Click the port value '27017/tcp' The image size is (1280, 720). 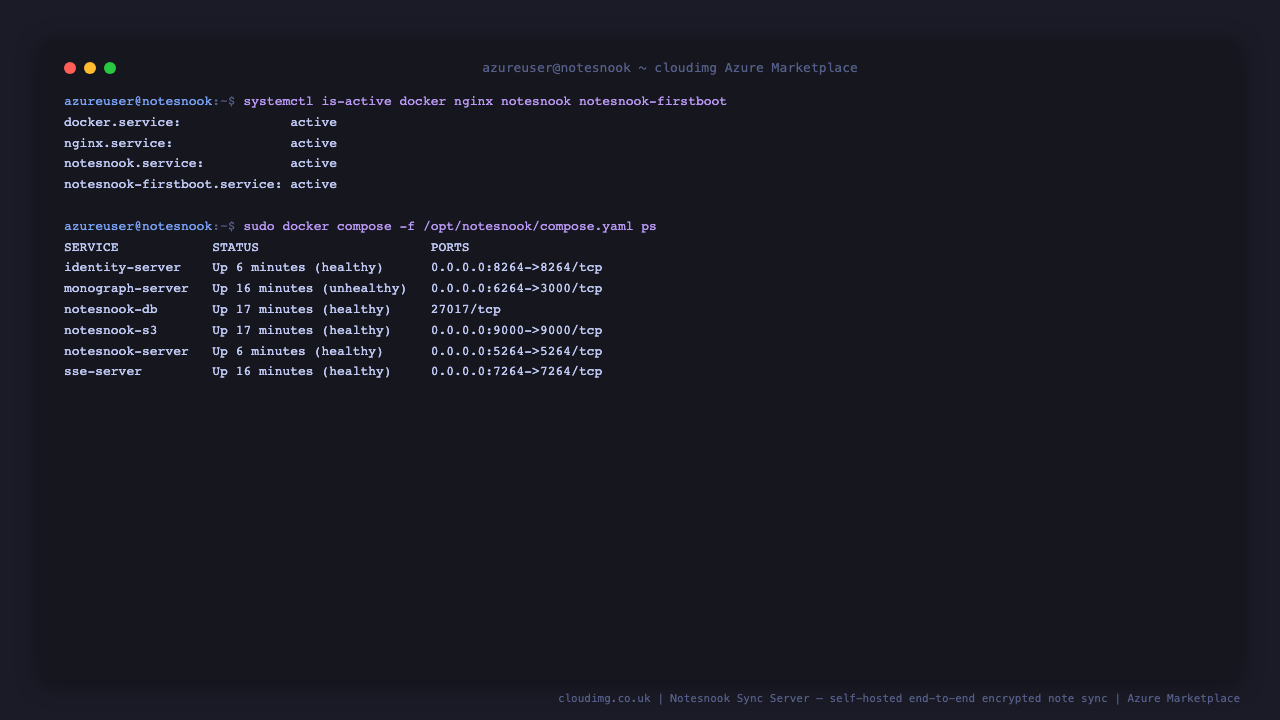466,310
